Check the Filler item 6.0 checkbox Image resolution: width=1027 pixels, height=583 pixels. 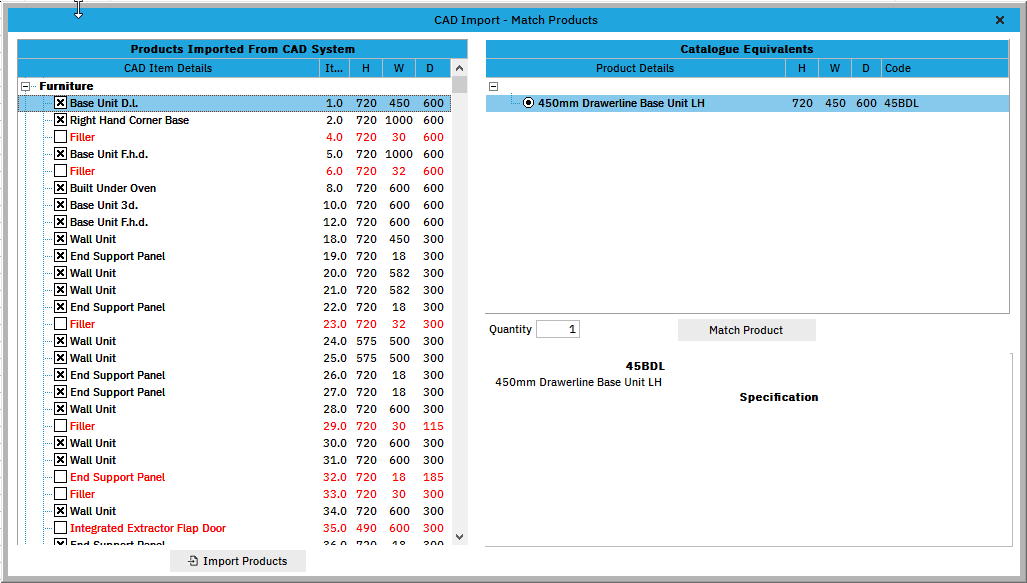pyautogui.click(x=60, y=171)
